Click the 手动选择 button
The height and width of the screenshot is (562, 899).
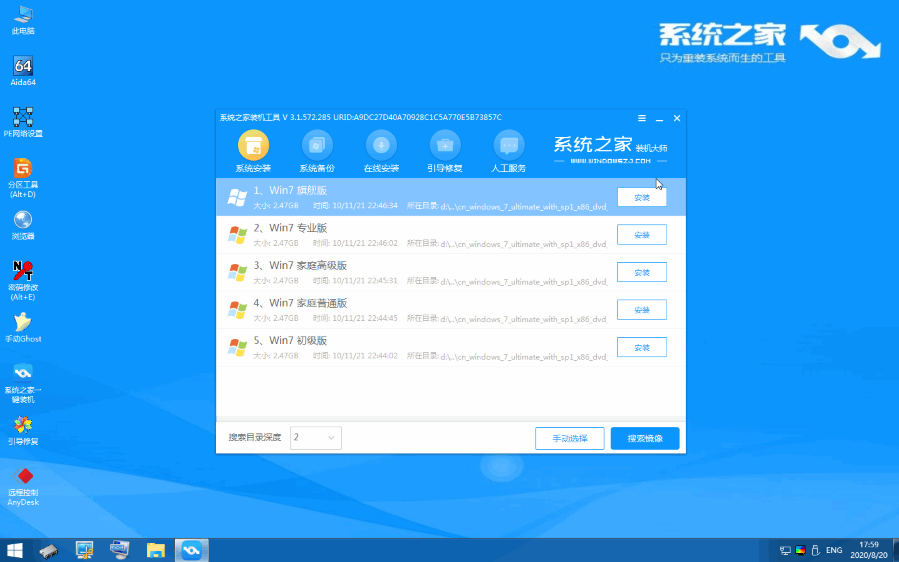(569, 438)
